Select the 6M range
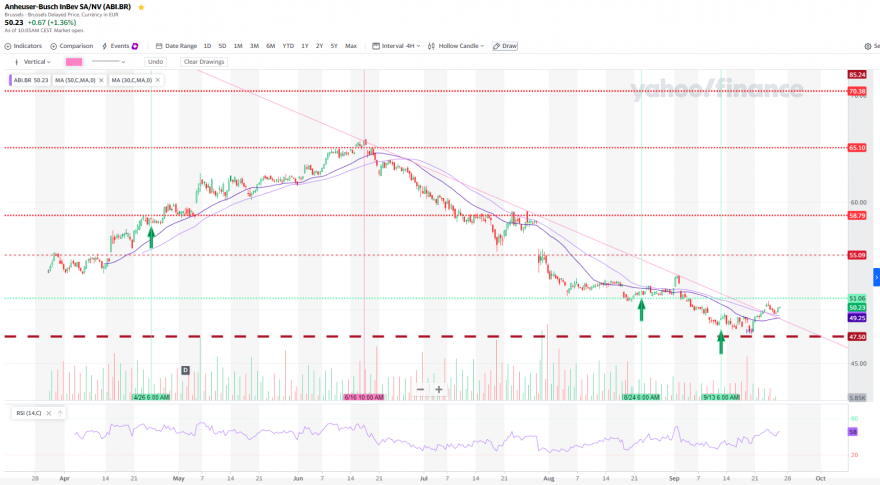Viewport: 880px width, 485px height. click(271, 46)
